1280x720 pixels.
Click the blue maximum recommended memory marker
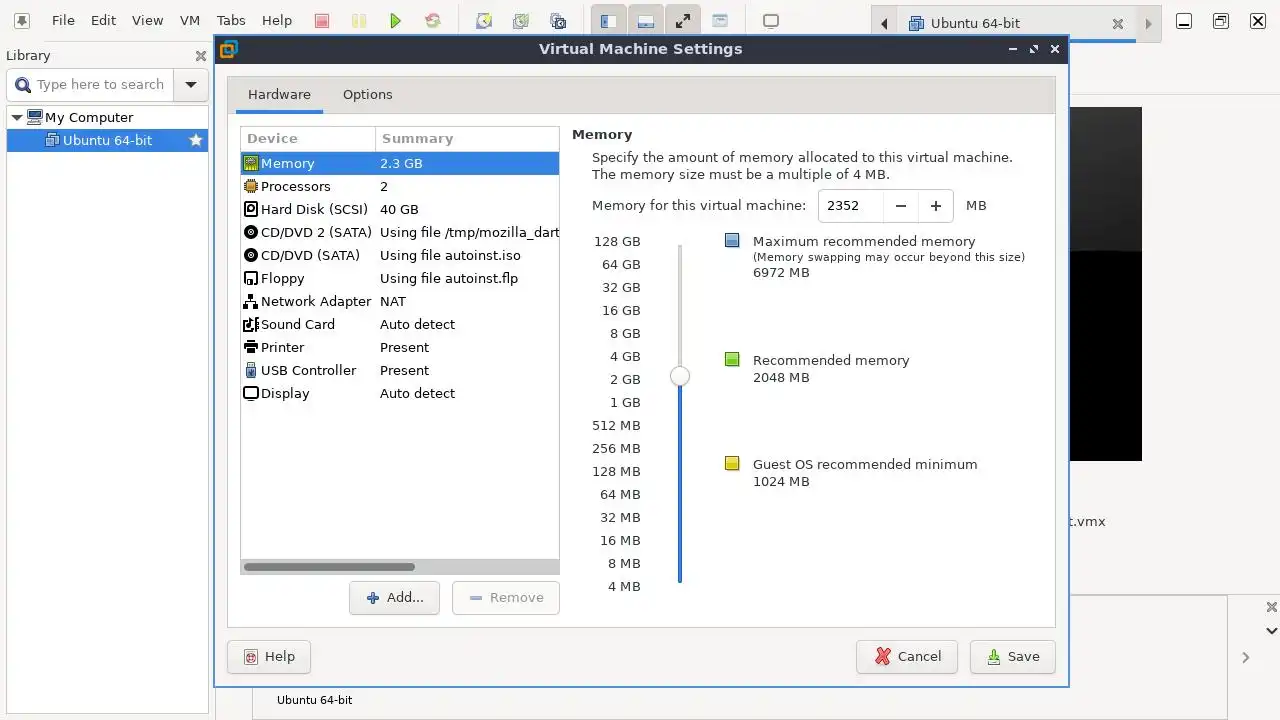tap(732, 240)
